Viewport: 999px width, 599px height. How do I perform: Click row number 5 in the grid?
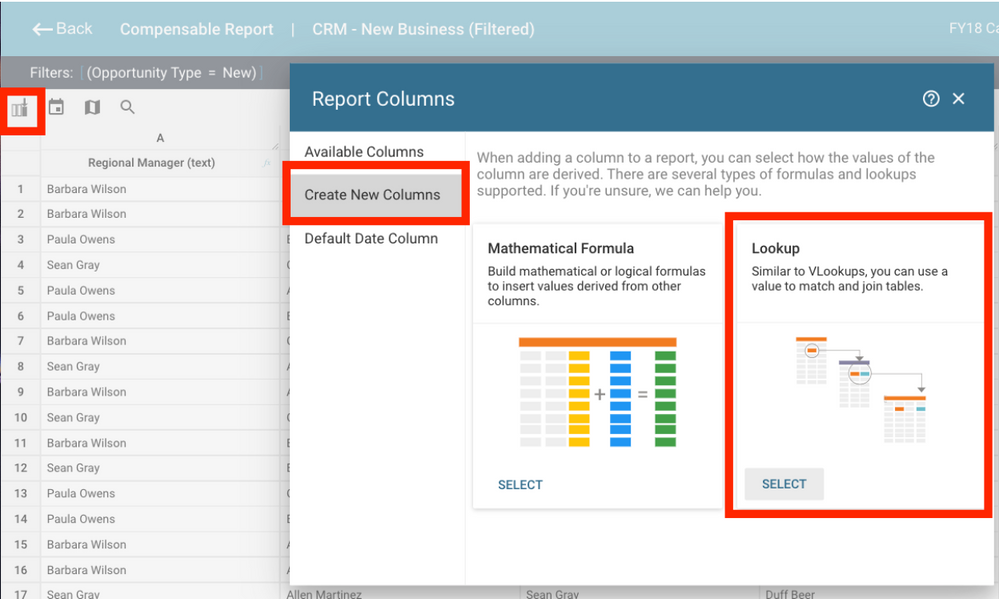[21, 290]
